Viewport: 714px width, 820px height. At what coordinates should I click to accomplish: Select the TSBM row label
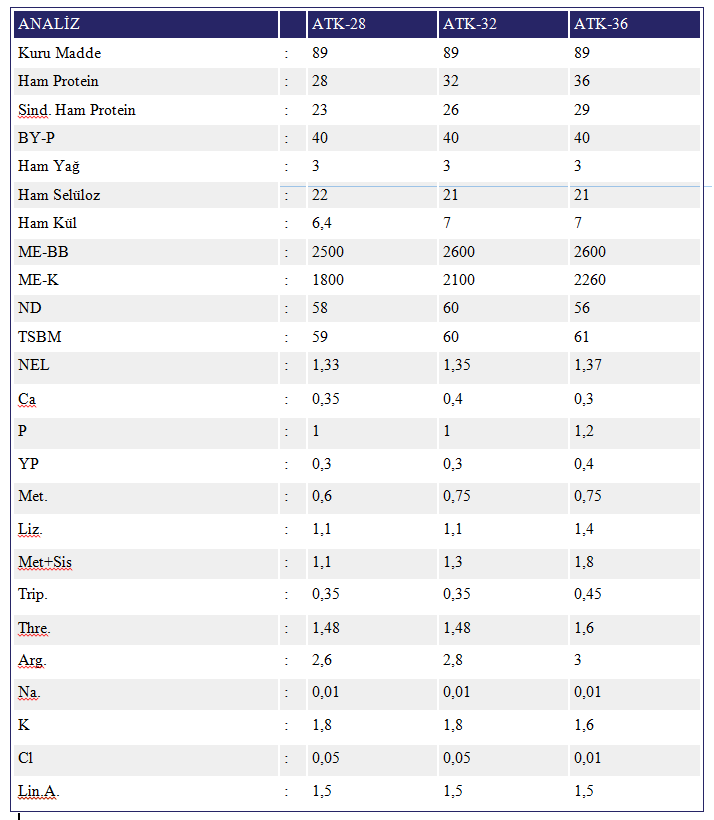(39, 337)
